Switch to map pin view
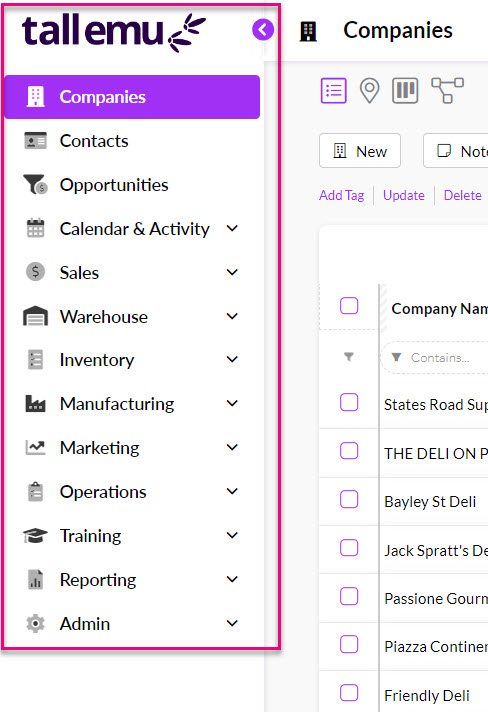 [x=370, y=90]
